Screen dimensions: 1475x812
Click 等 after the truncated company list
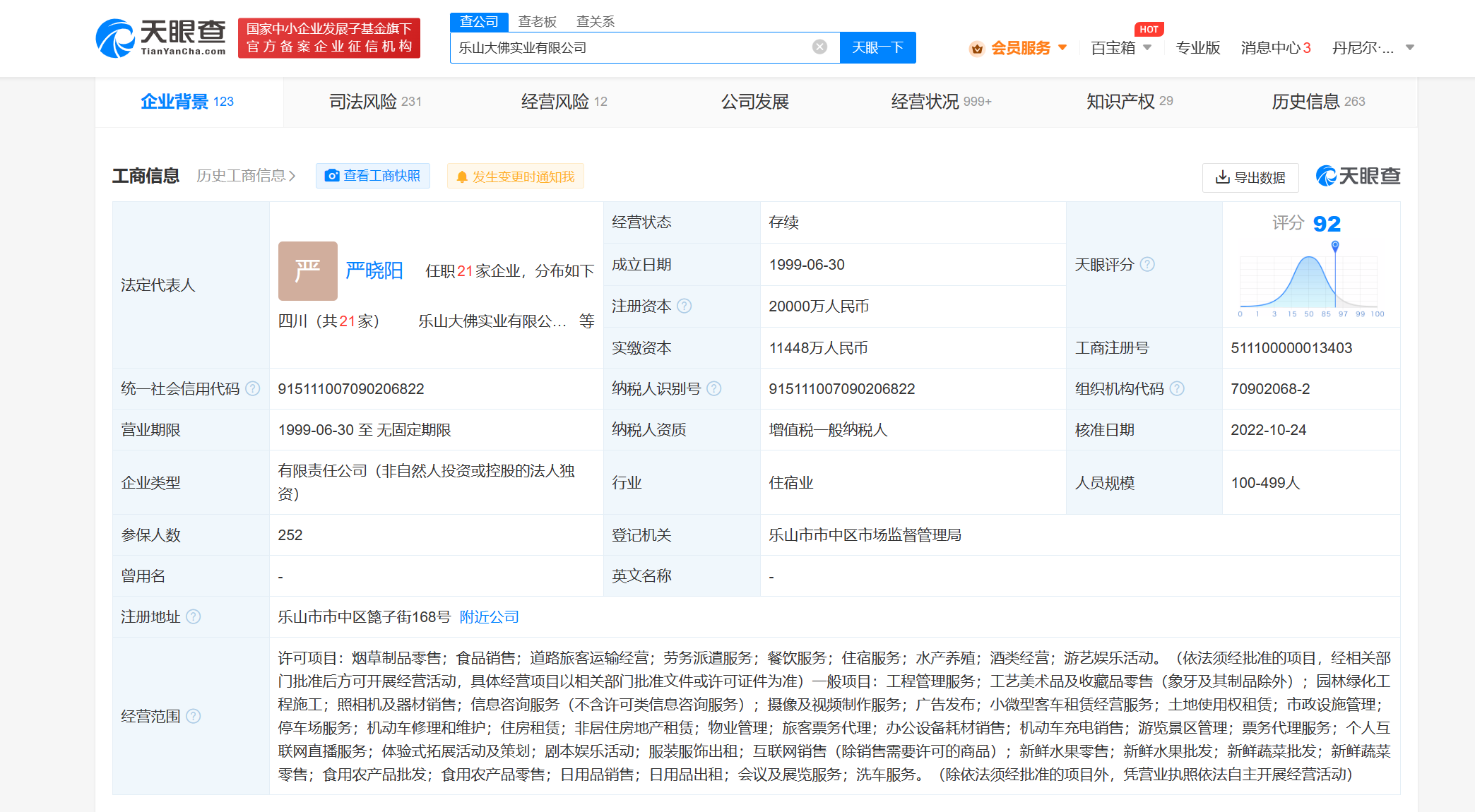(x=587, y=321)
